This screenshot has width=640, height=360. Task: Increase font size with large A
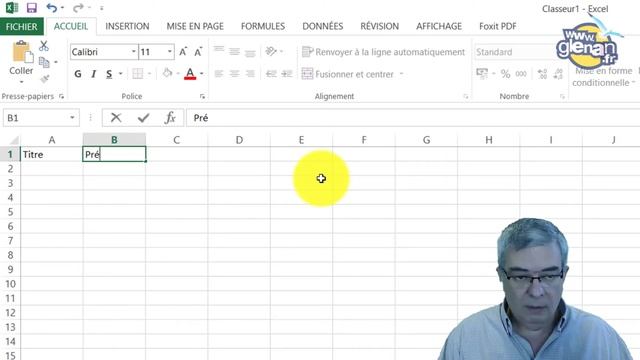pos(183,51)
